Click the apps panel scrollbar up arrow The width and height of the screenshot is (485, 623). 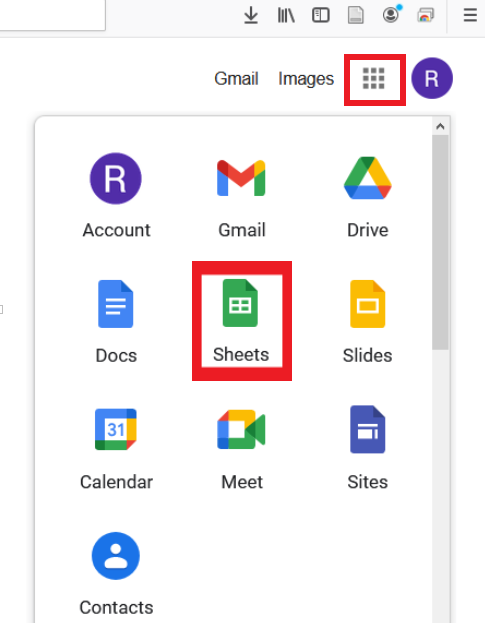(440, 127)
